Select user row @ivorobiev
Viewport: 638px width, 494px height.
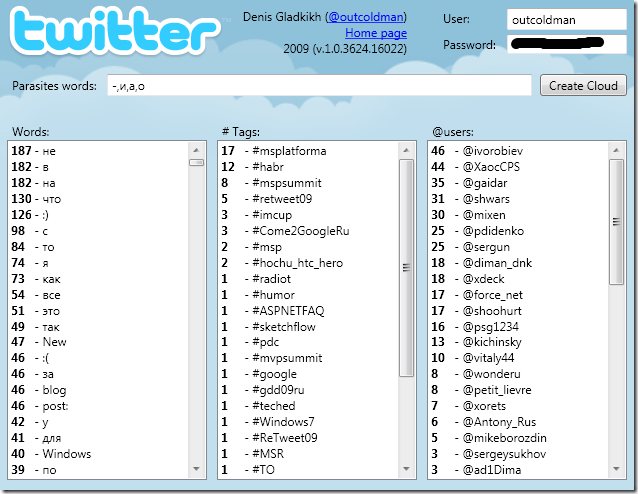click(x=518, y=151)
